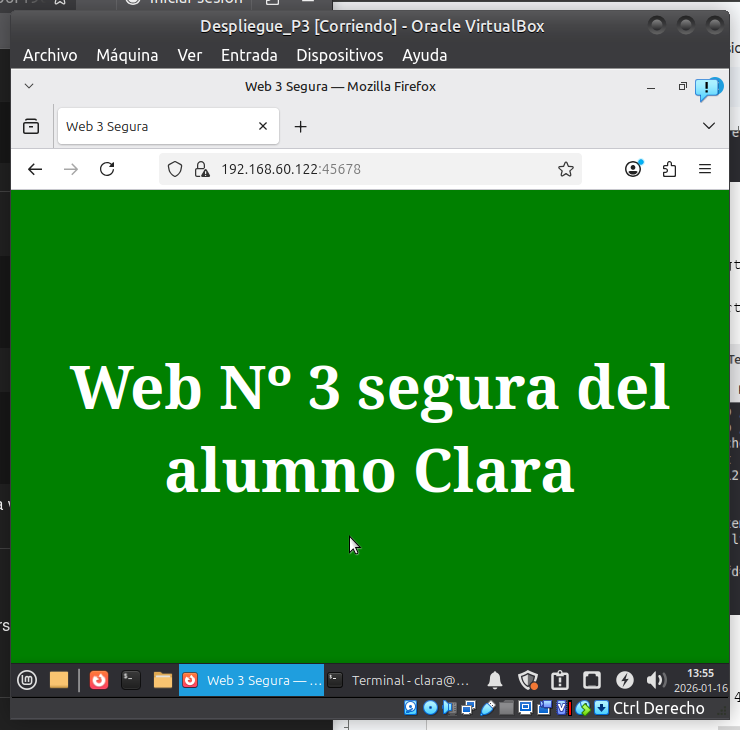Click the address bar showing 192.168.60.122
The image size is (740, 730).
[380, 170]
